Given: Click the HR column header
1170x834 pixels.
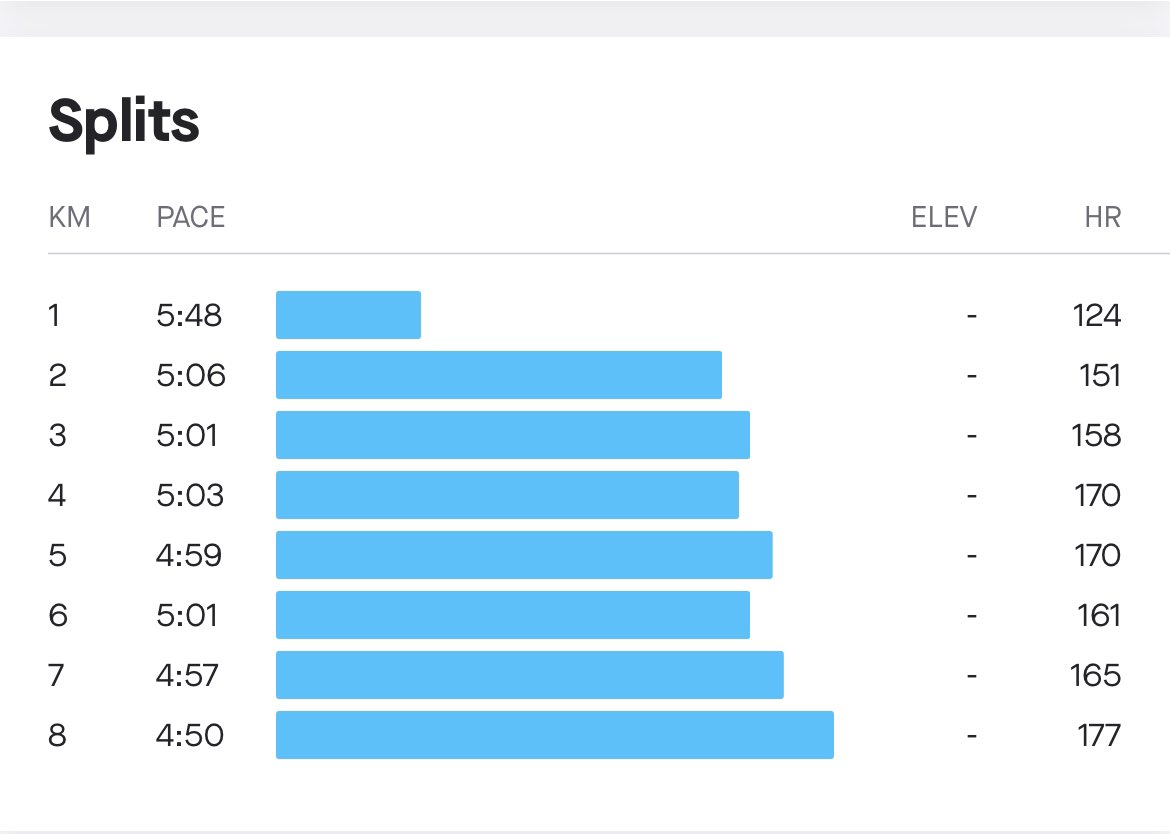Looking at the screenshot, I should (x=1102, y=217).
